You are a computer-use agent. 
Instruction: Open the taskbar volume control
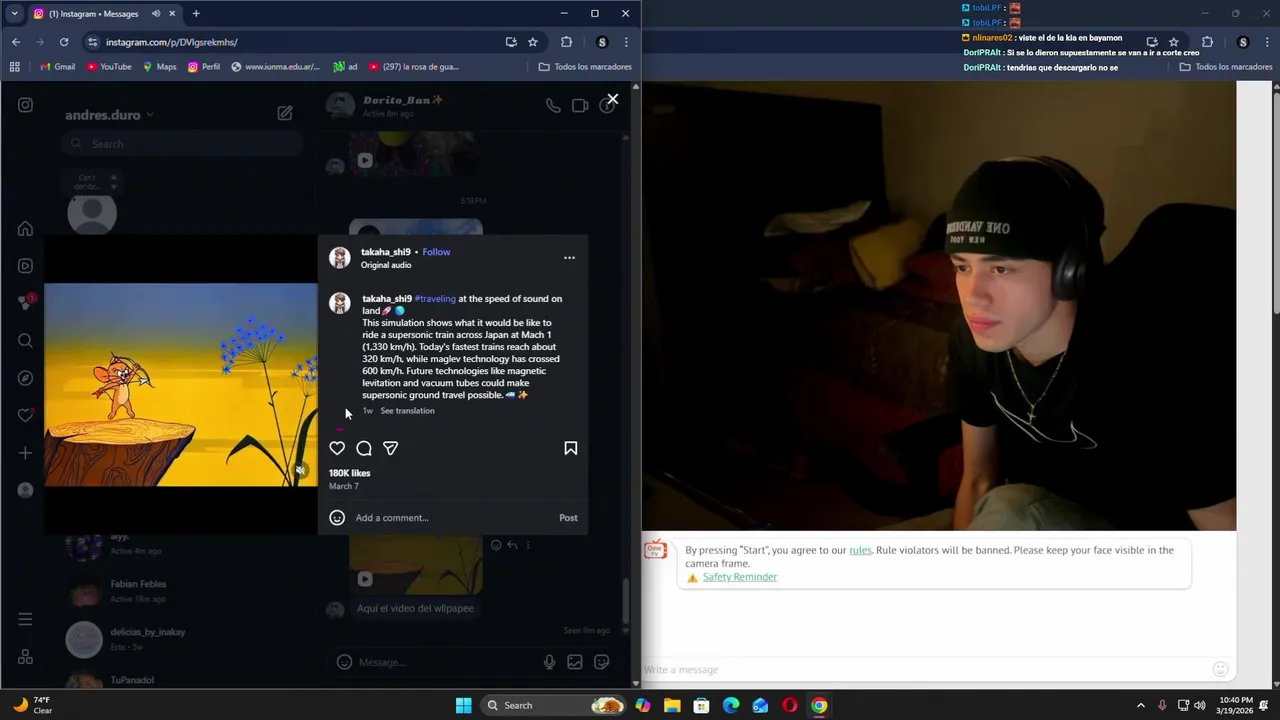click(x=1199, y=705)
